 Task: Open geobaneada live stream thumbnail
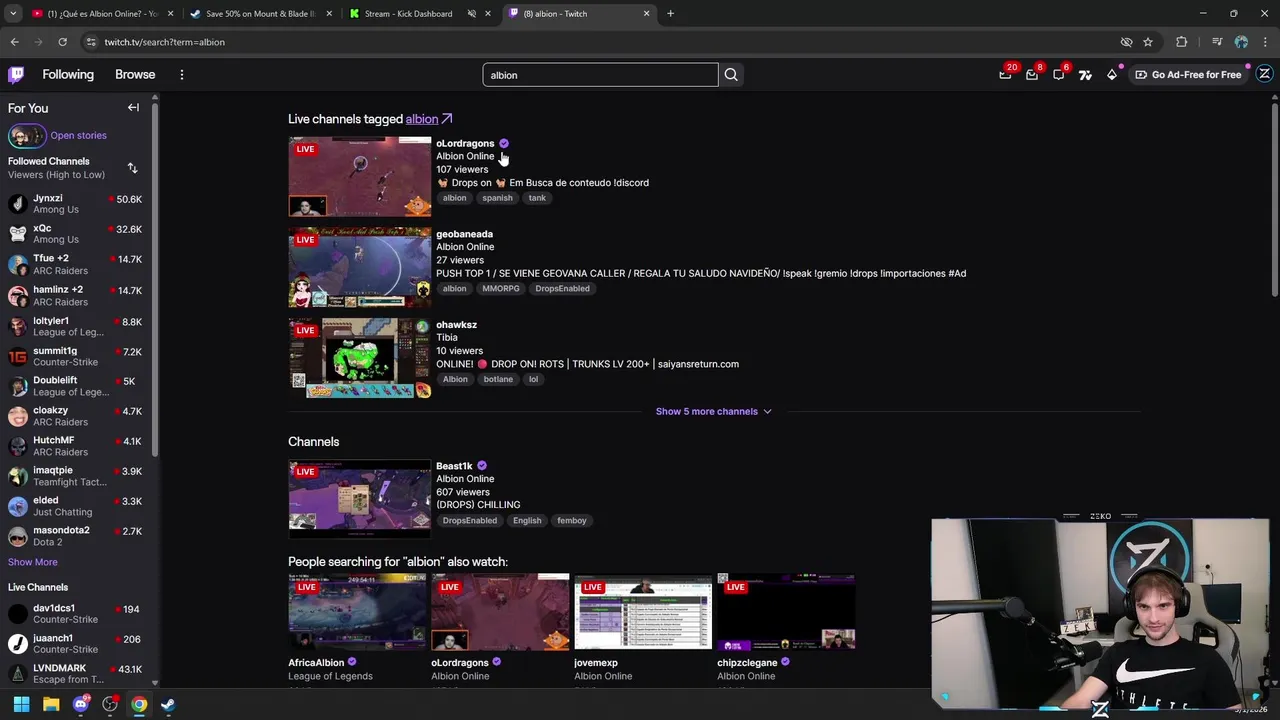click(x=360, y=268)
